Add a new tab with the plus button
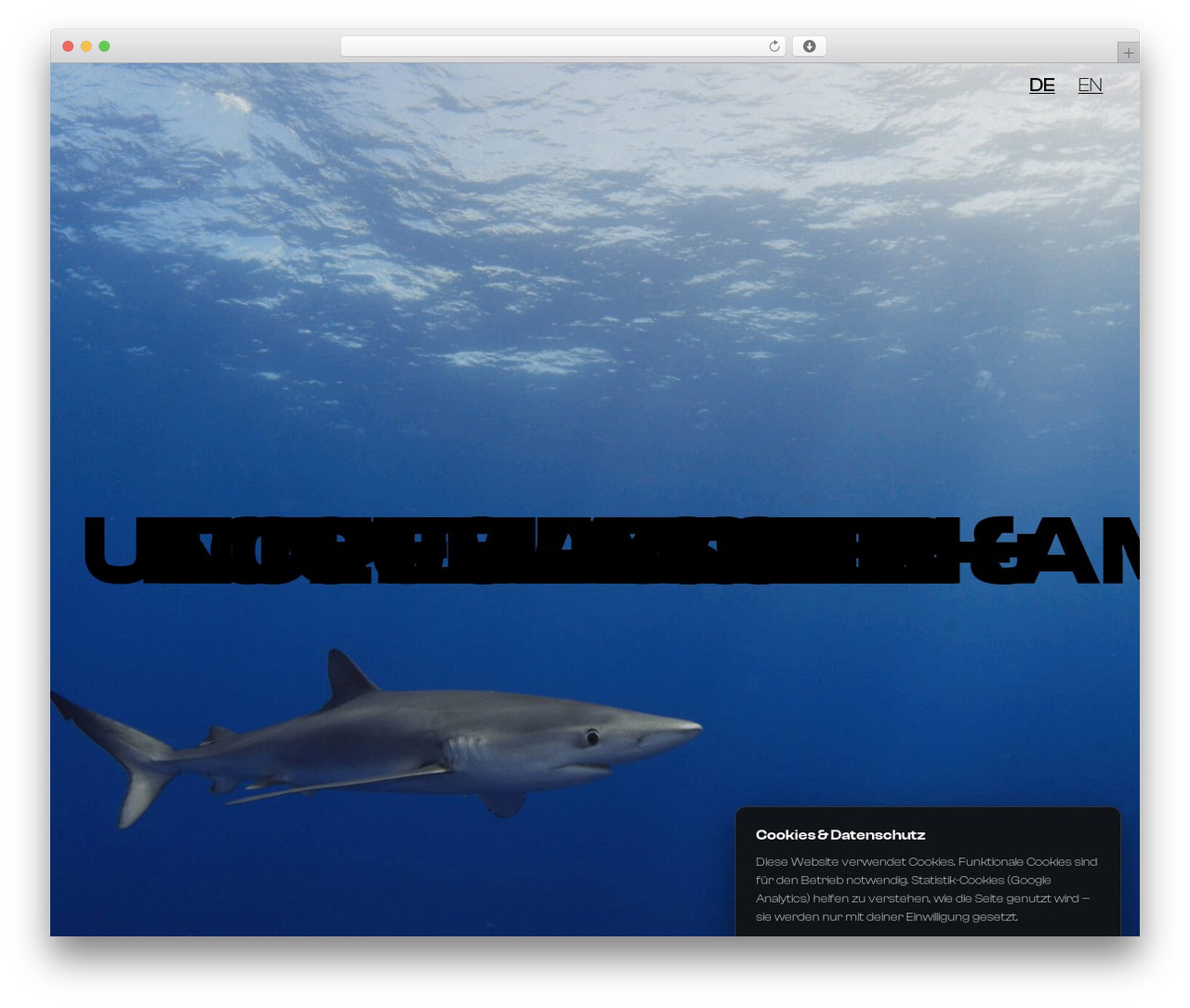Screen dimensions: 1190x1008 click(x=1128, y=53)
